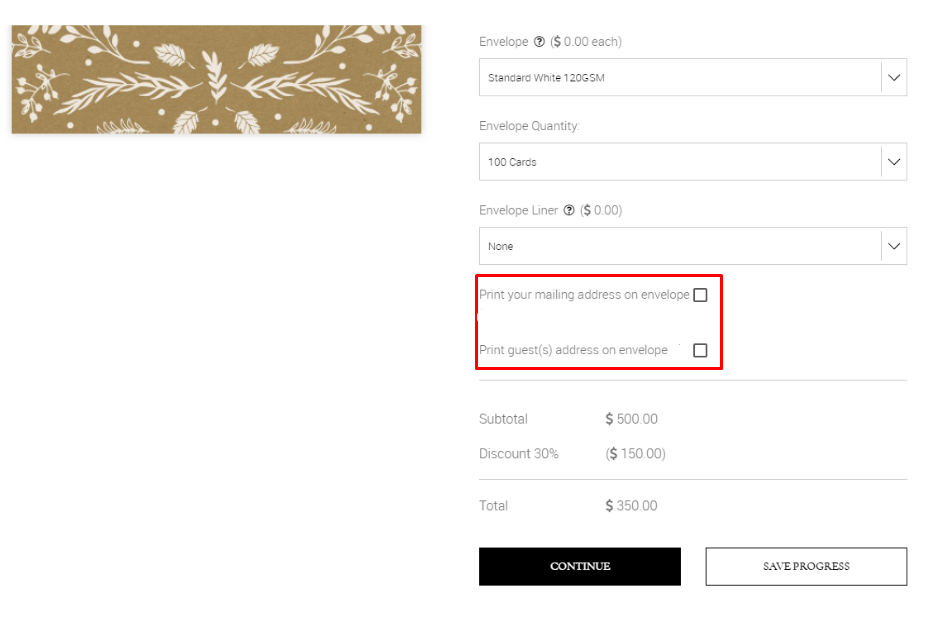Click the Save Progress button
The image size is (942, 617).
click(806, 566)
